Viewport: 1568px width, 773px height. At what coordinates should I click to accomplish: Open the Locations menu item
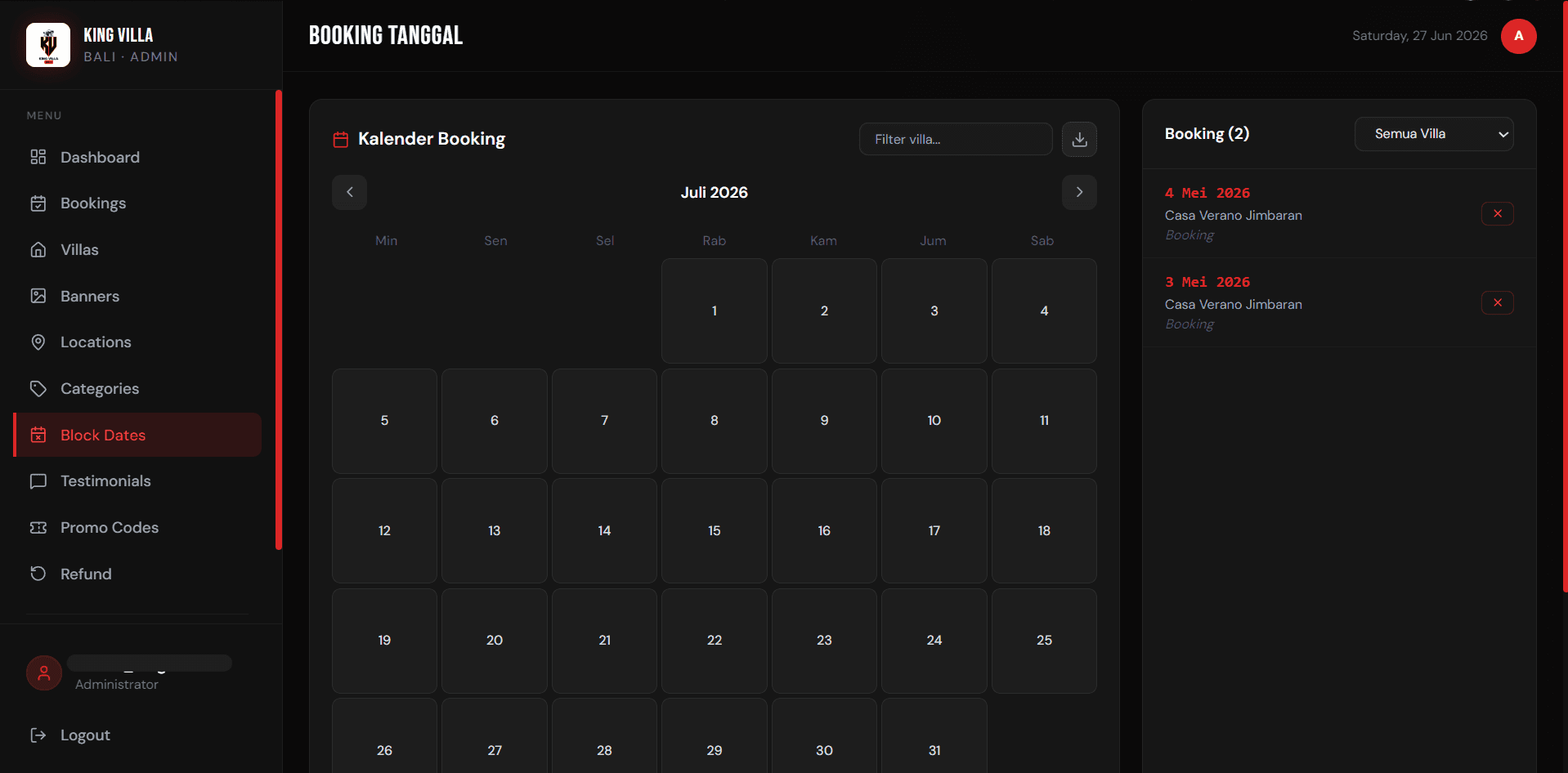(x=137, y=342)
